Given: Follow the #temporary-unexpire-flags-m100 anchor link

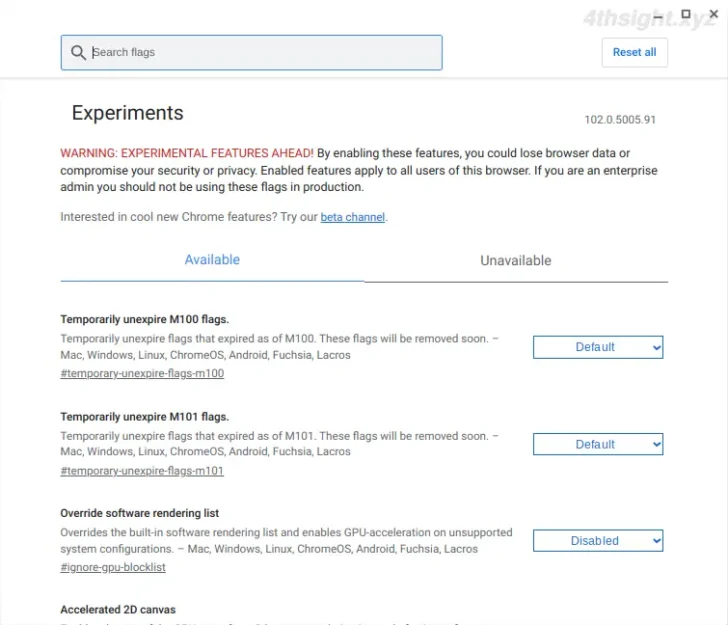Looking at the screenshot, I should [x=142, y=373].
